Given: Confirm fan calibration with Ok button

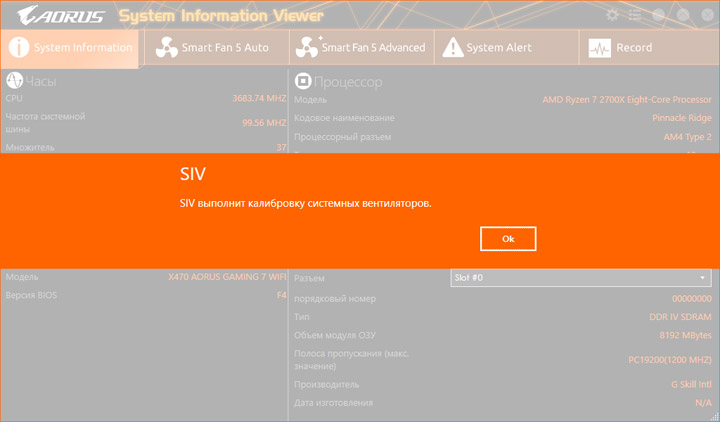Looking at the screenshot, I should [508, 239].
